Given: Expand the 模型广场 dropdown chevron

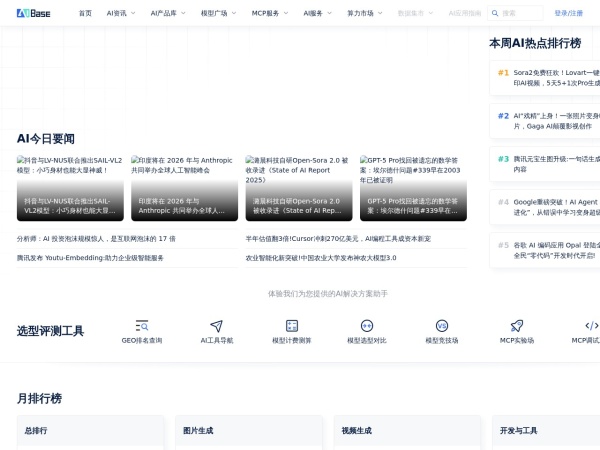Looking at the screenshot, I should pos(234,13).
